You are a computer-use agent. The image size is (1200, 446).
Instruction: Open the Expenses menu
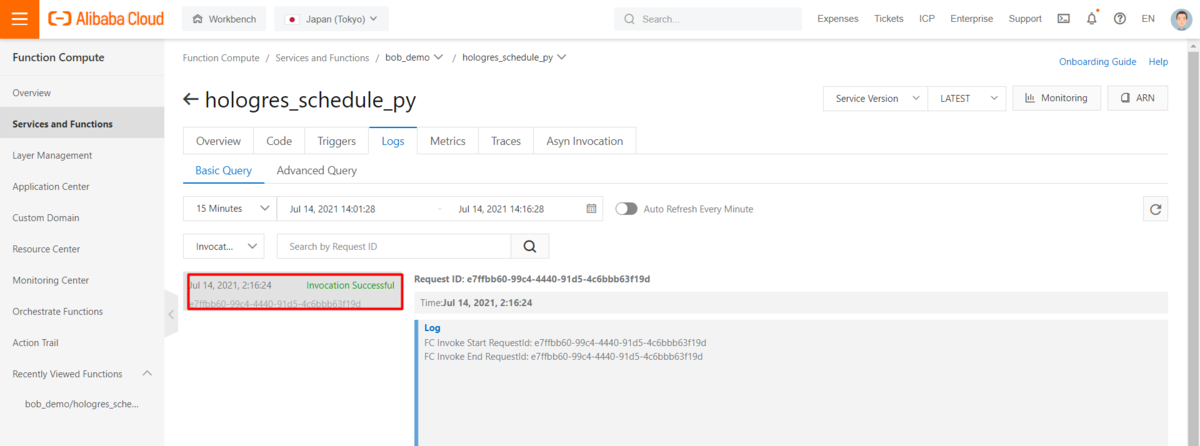(x=838, y=18)
